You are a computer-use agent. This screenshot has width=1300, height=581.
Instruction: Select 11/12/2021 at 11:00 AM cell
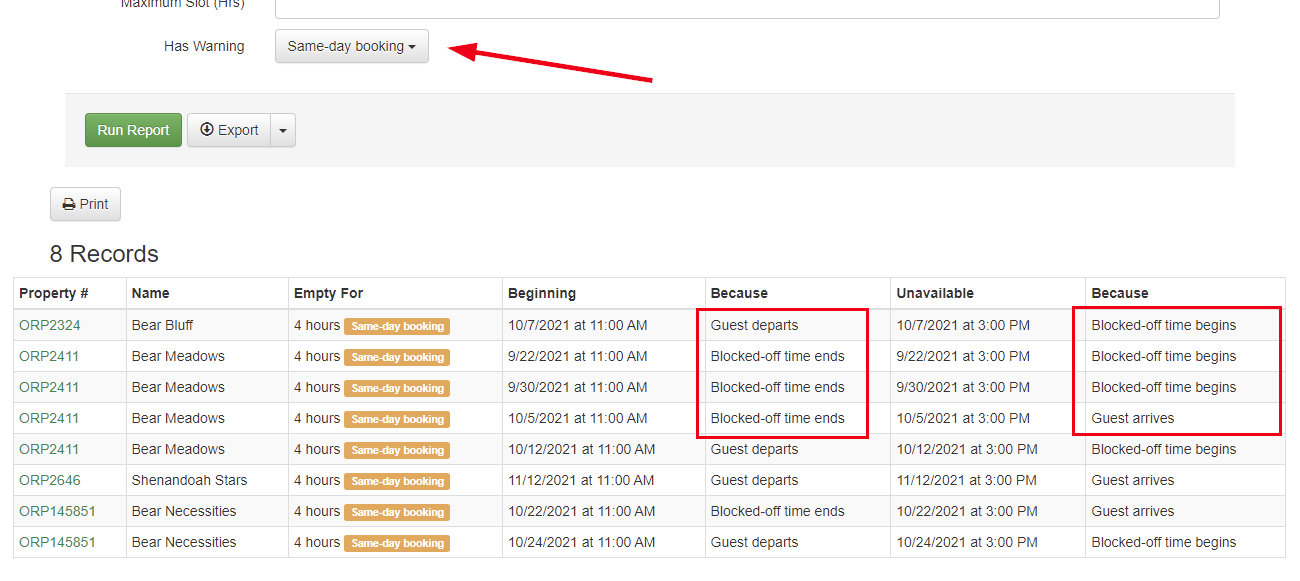604,480
